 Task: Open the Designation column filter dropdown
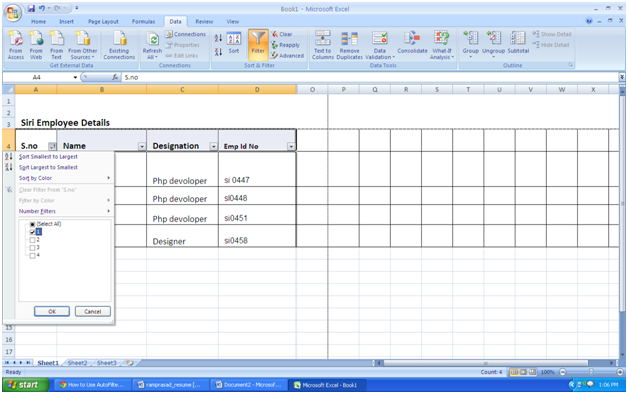(213, 147)
